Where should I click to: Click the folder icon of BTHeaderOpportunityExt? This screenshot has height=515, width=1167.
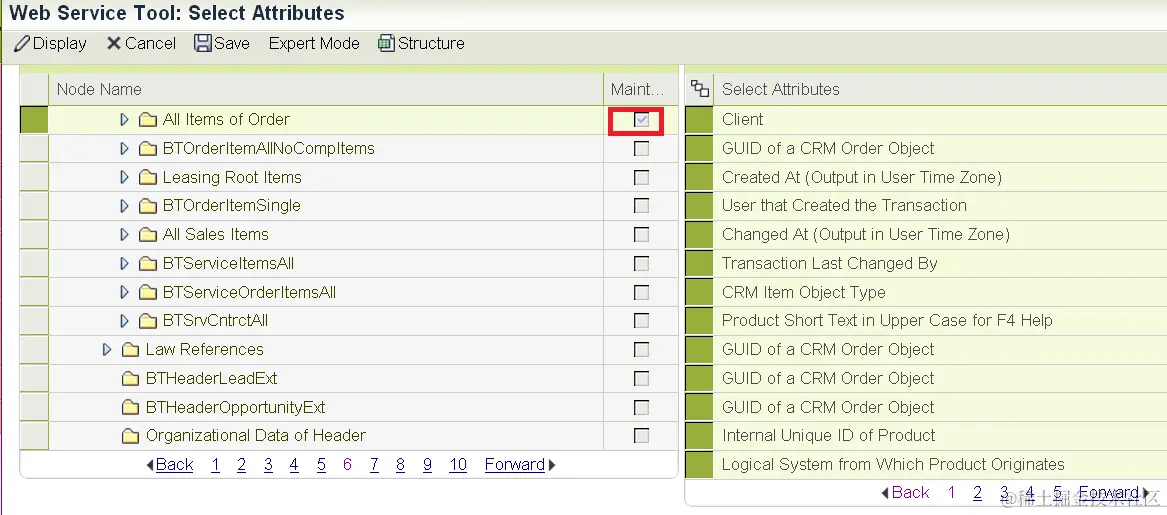[131, 408]
